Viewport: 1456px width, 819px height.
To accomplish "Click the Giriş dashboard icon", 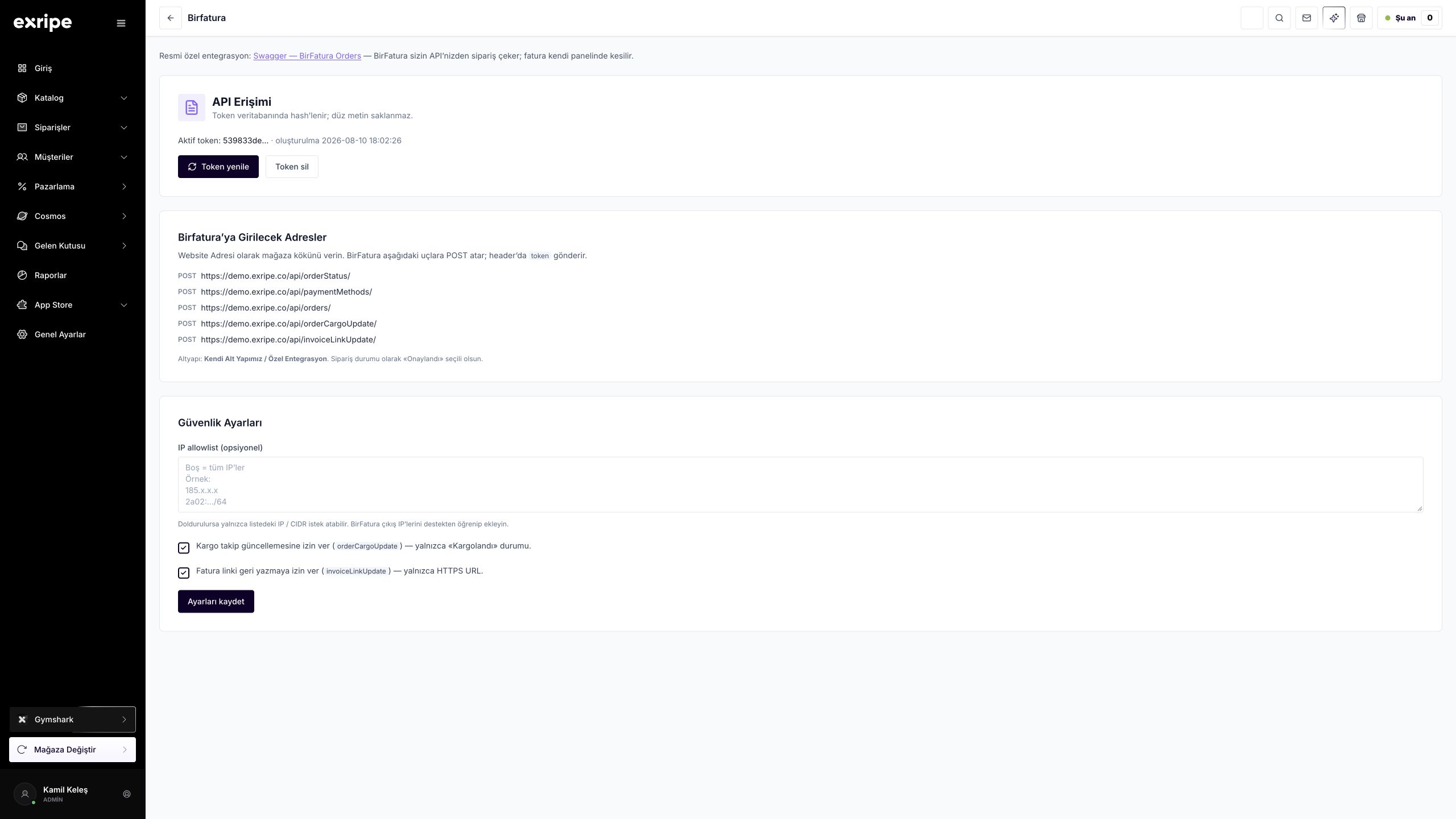I will [22, 68].
